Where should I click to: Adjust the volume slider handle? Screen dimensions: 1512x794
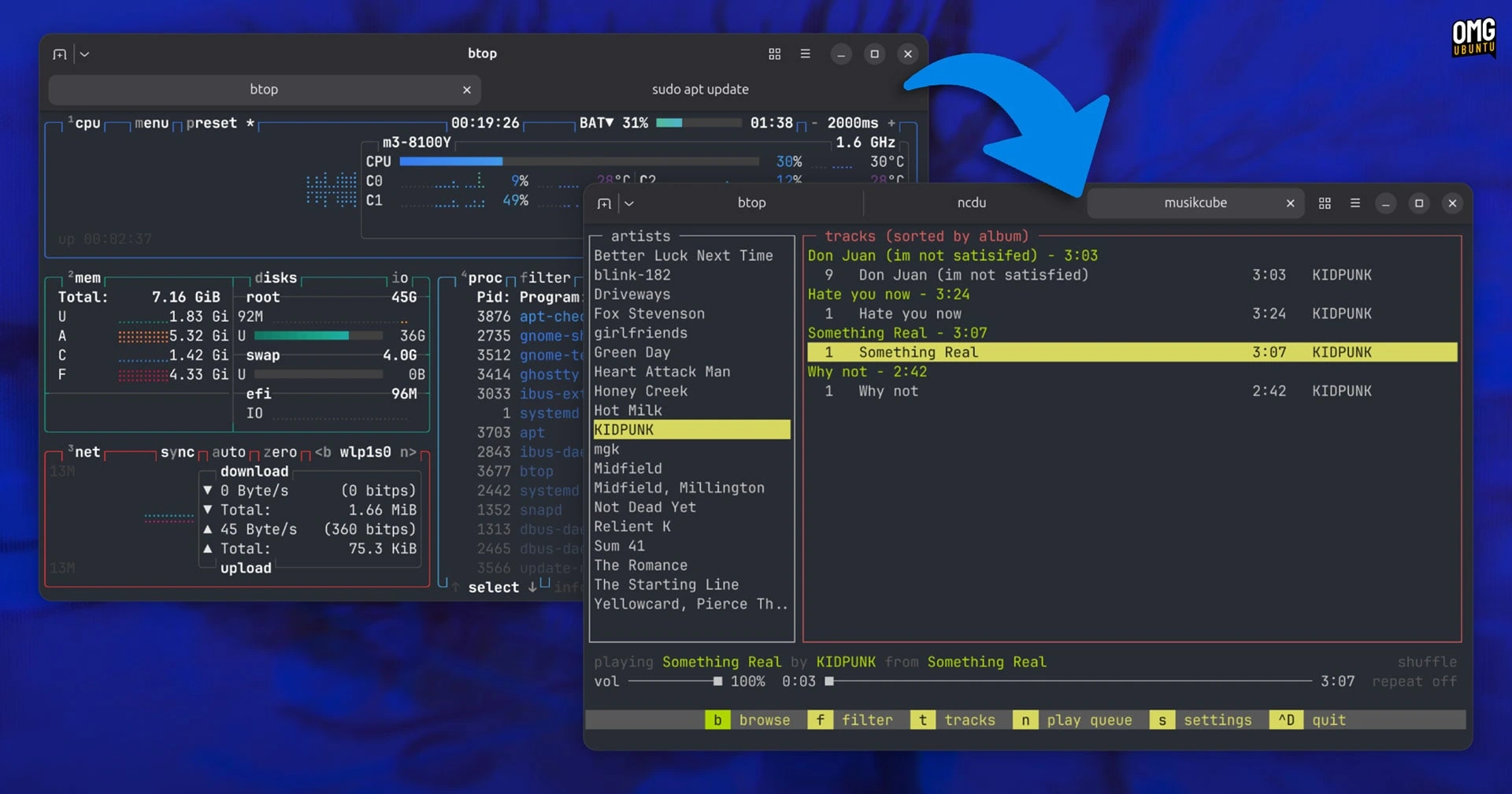tap(717, 681)
